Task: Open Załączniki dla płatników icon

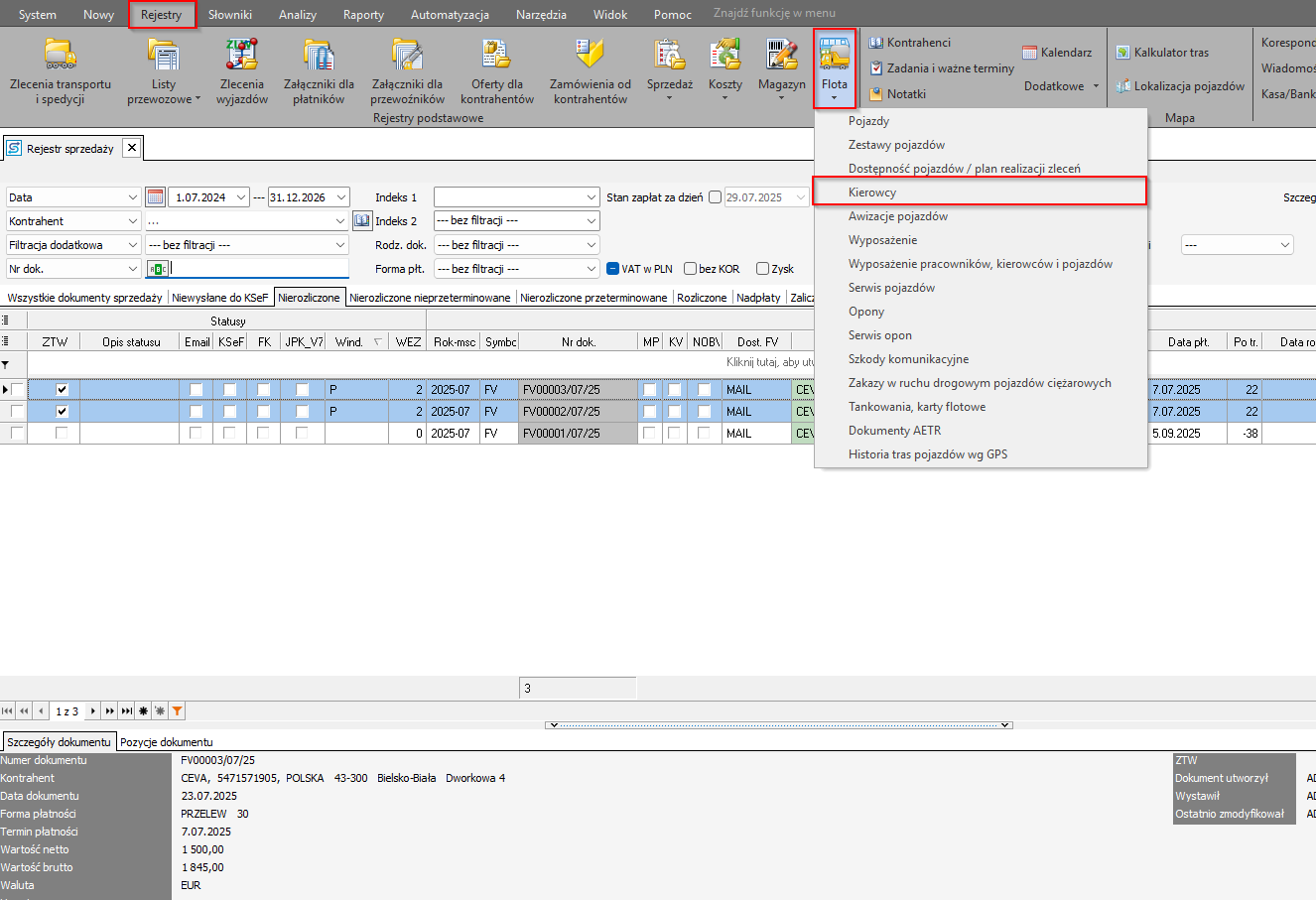Action: click(319, 57)
